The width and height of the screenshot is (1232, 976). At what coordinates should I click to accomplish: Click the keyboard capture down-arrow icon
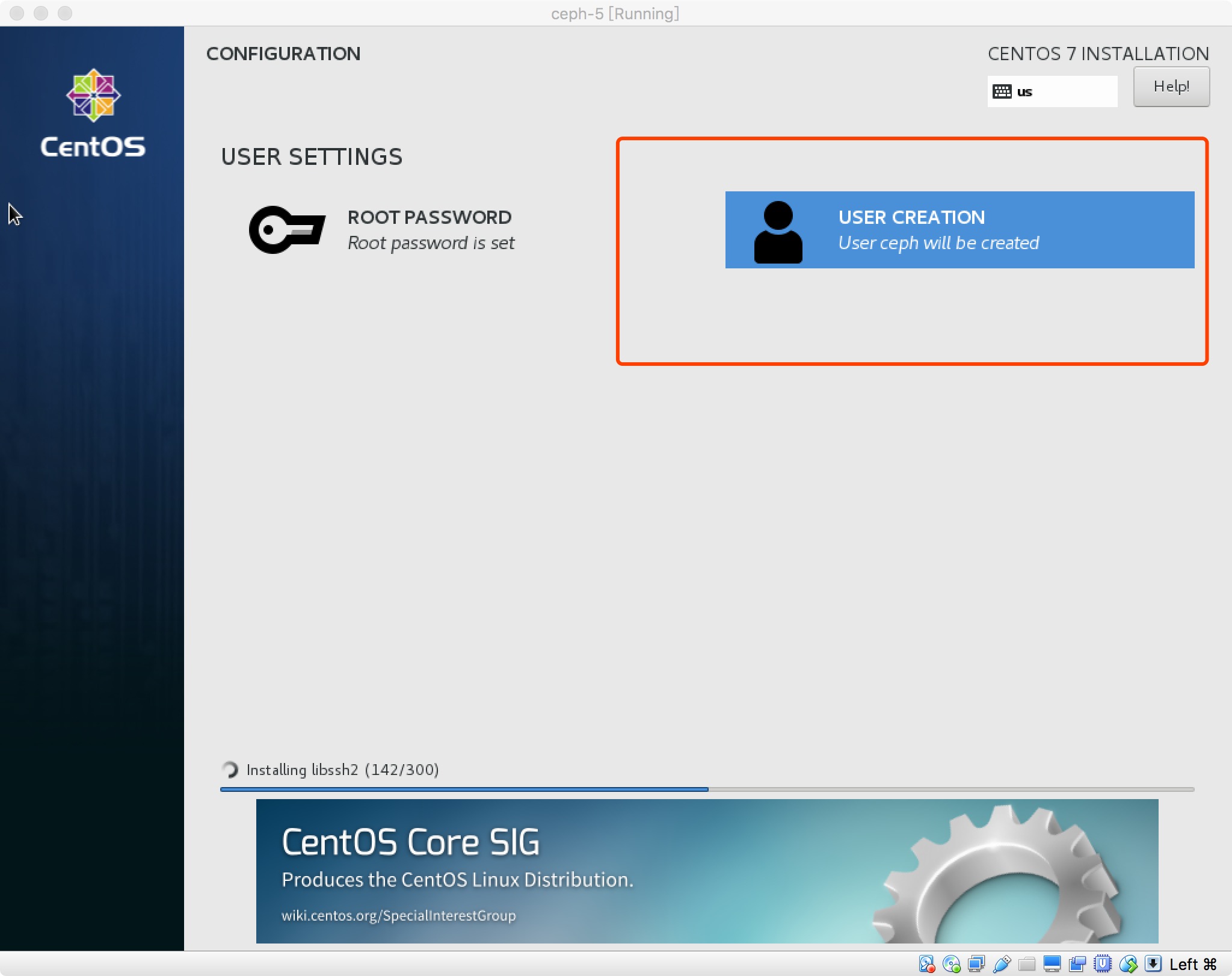pos(1153,964)
